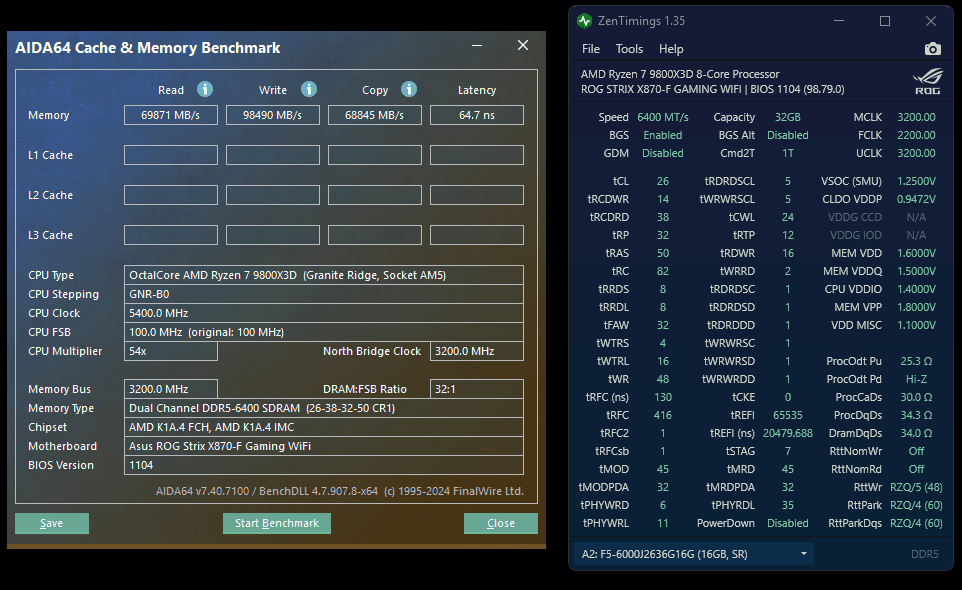Click the tREFI (ns) value 20479.688

click(788, 433)
